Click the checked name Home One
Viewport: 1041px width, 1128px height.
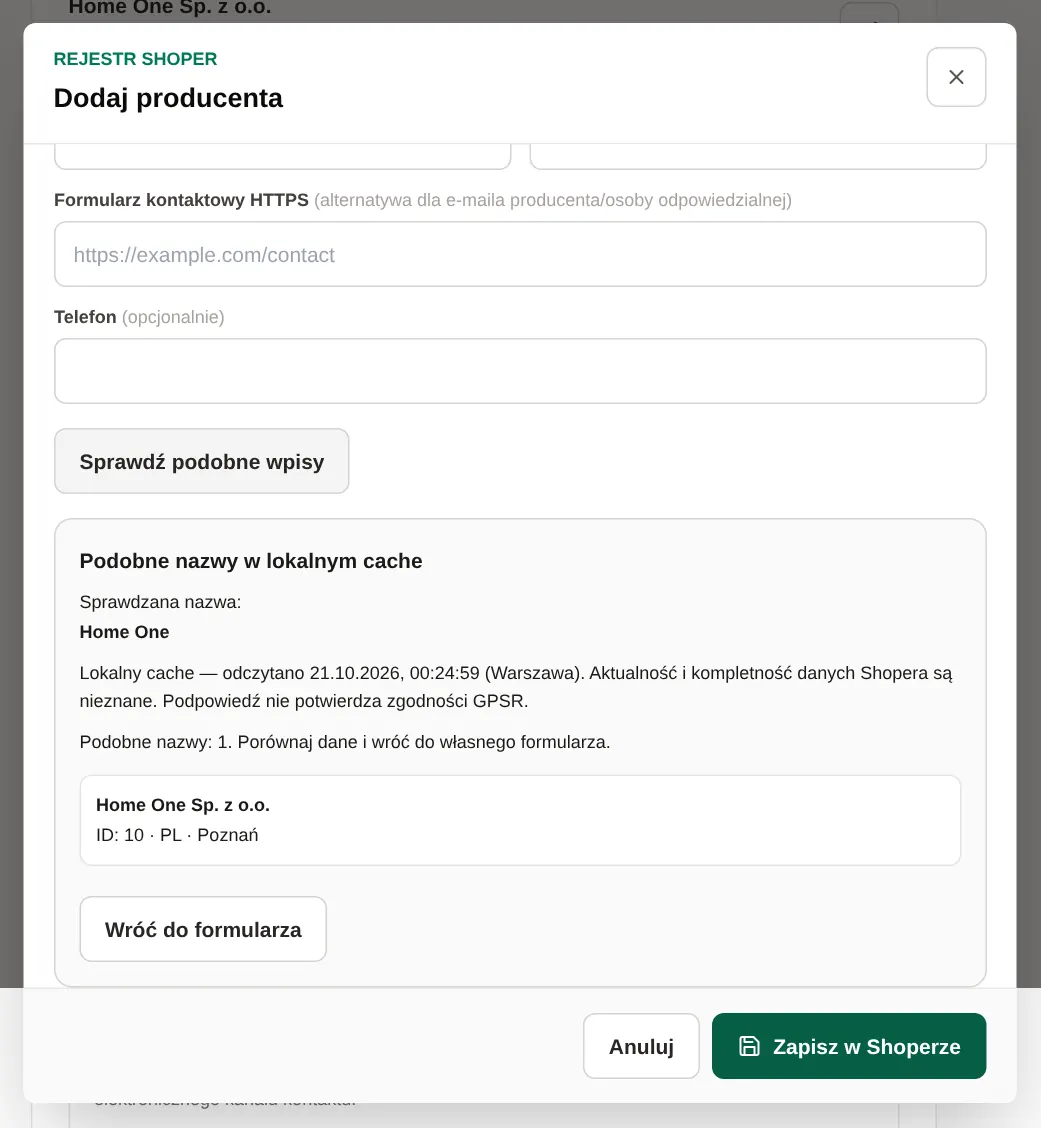tap(124, 632)
